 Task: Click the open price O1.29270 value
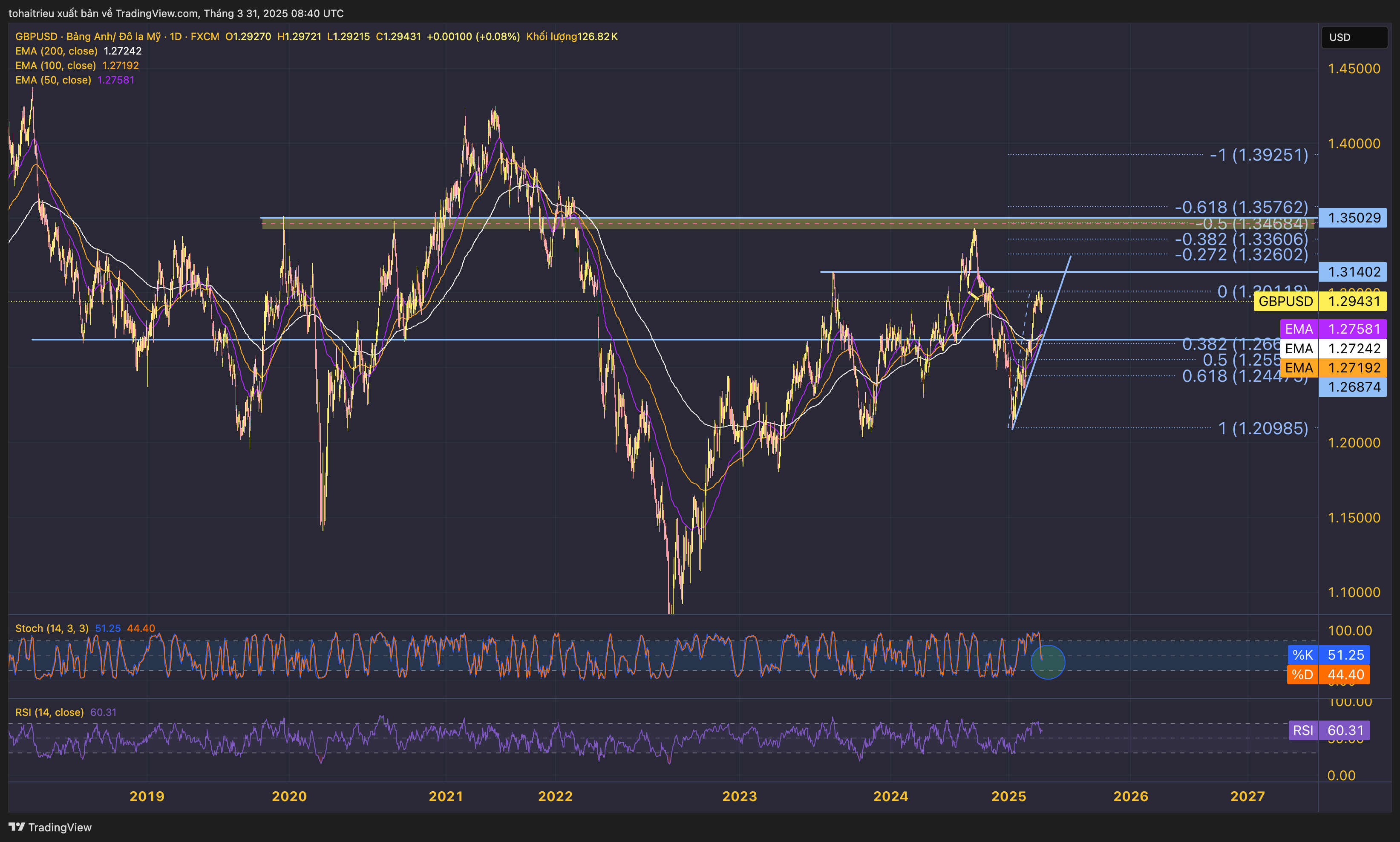coord(248,36)
